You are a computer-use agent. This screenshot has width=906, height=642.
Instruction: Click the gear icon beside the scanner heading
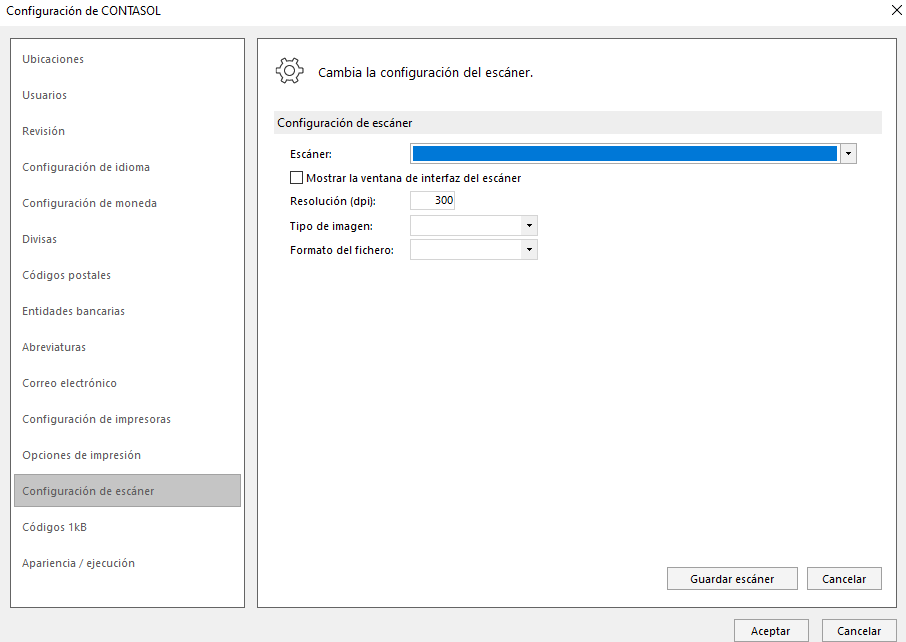click(x=289, y=71)
